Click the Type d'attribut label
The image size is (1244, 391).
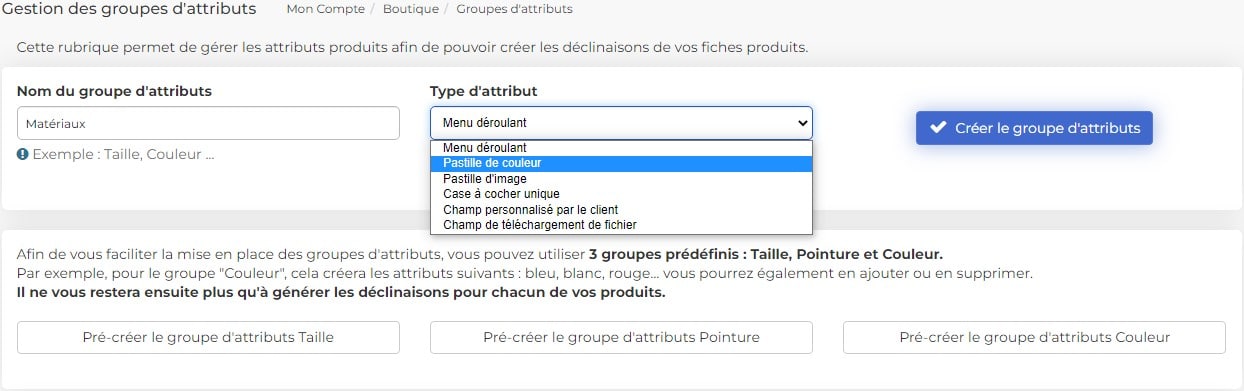tap(484, 91)
